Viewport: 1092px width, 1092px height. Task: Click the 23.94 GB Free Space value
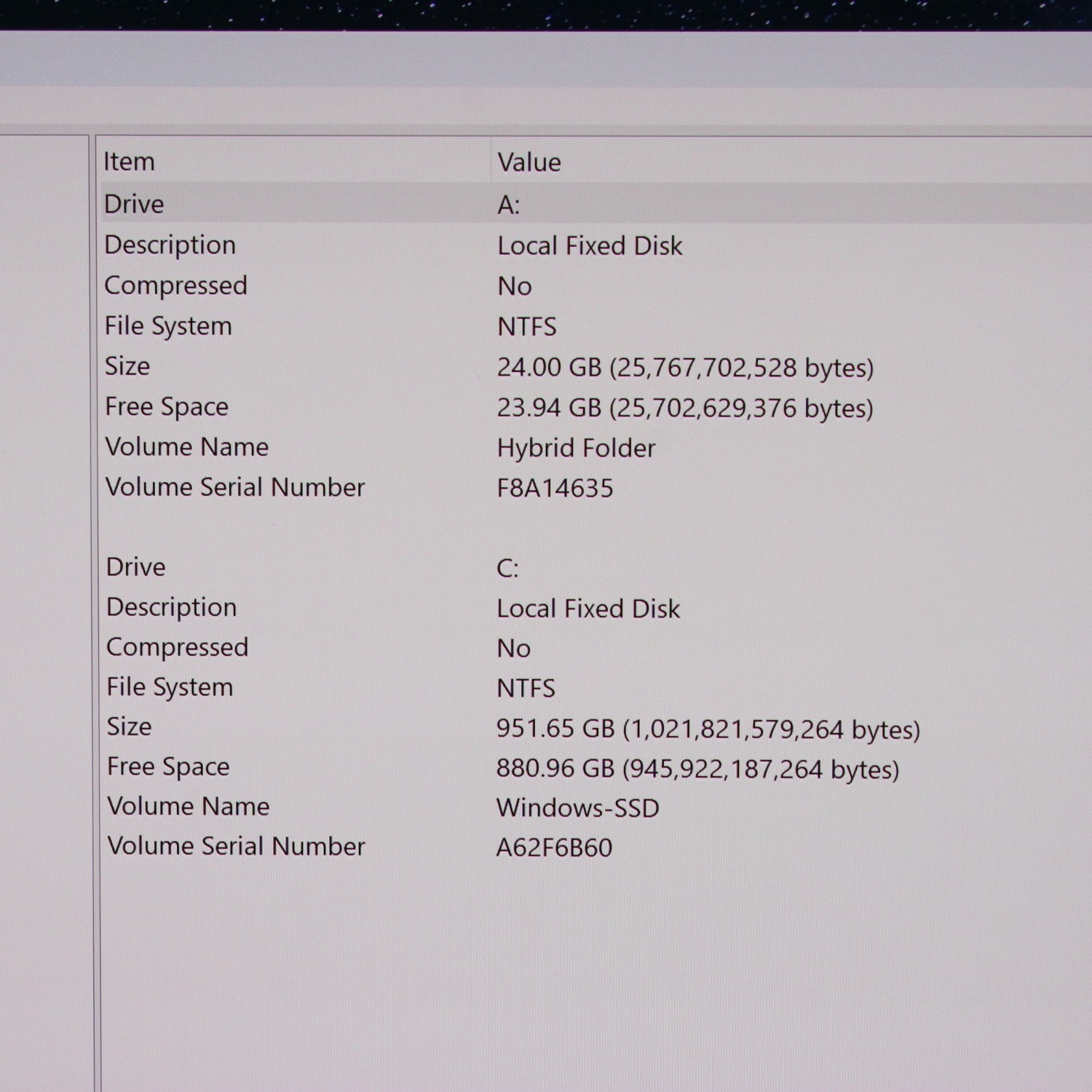point(684,408)
